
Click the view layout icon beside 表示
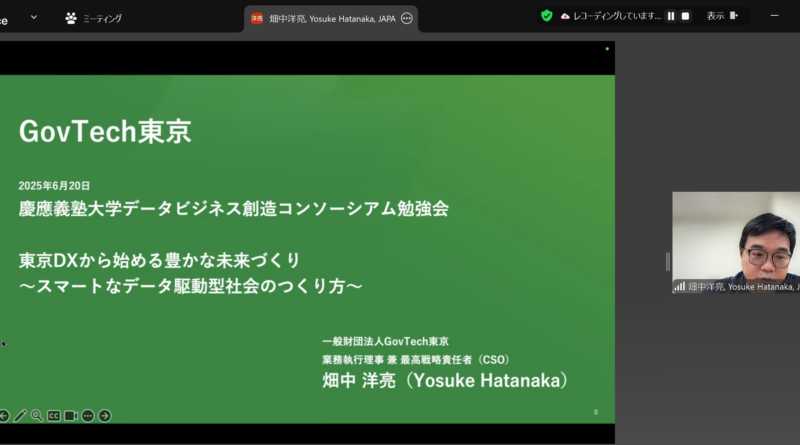pos(734,15)
